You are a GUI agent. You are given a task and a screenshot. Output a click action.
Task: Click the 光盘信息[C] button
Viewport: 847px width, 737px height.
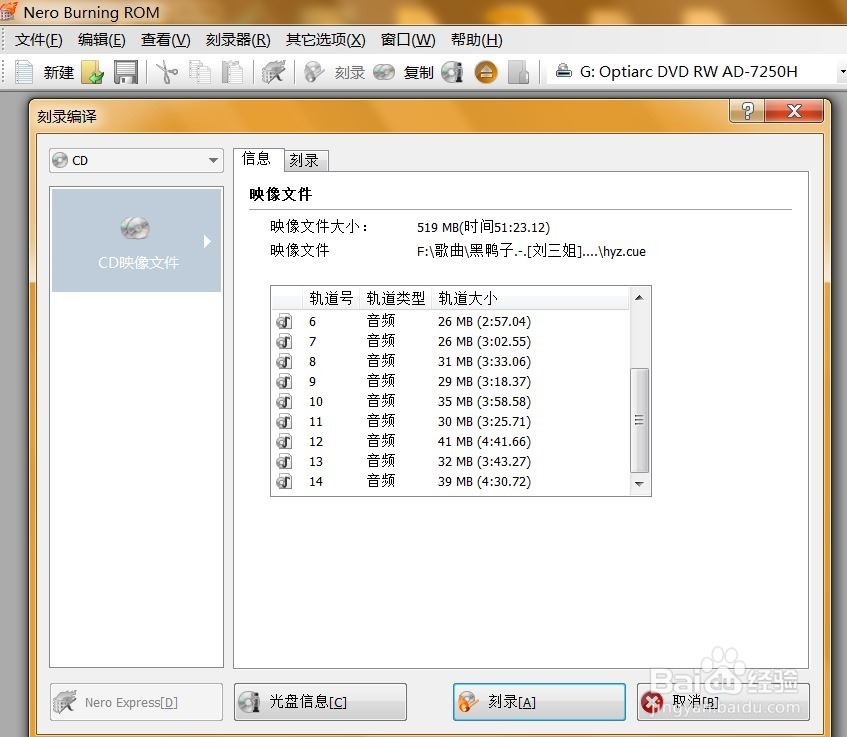coord(320,702)
